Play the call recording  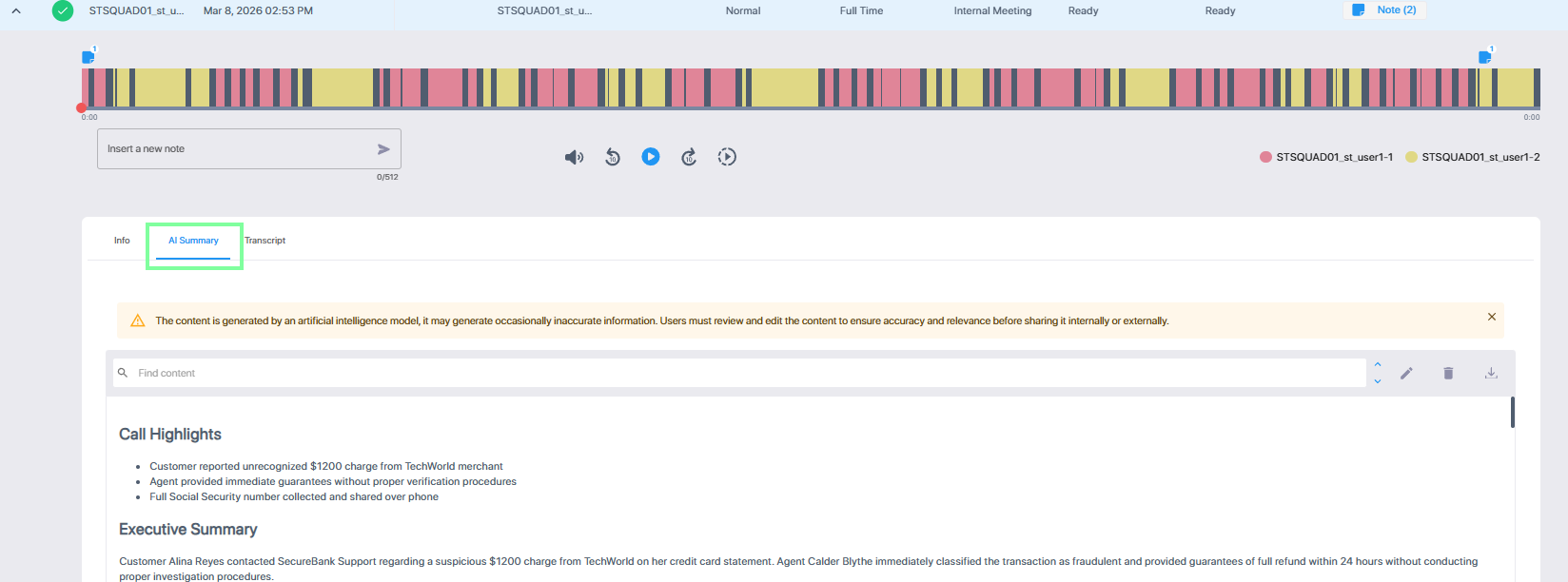coord(651,157)
